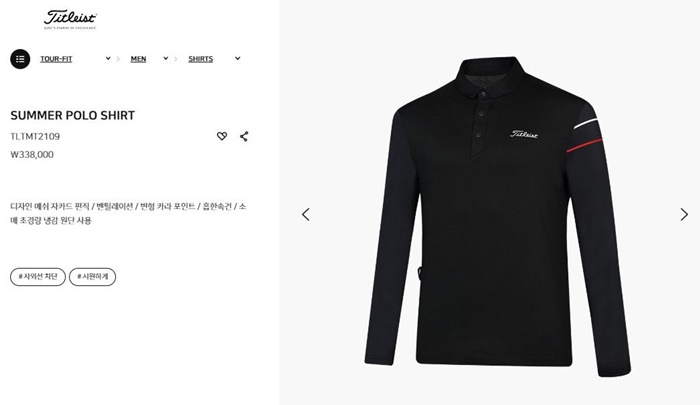
Task: Select the #자외선 차단 tag
Action: point(38,277)
